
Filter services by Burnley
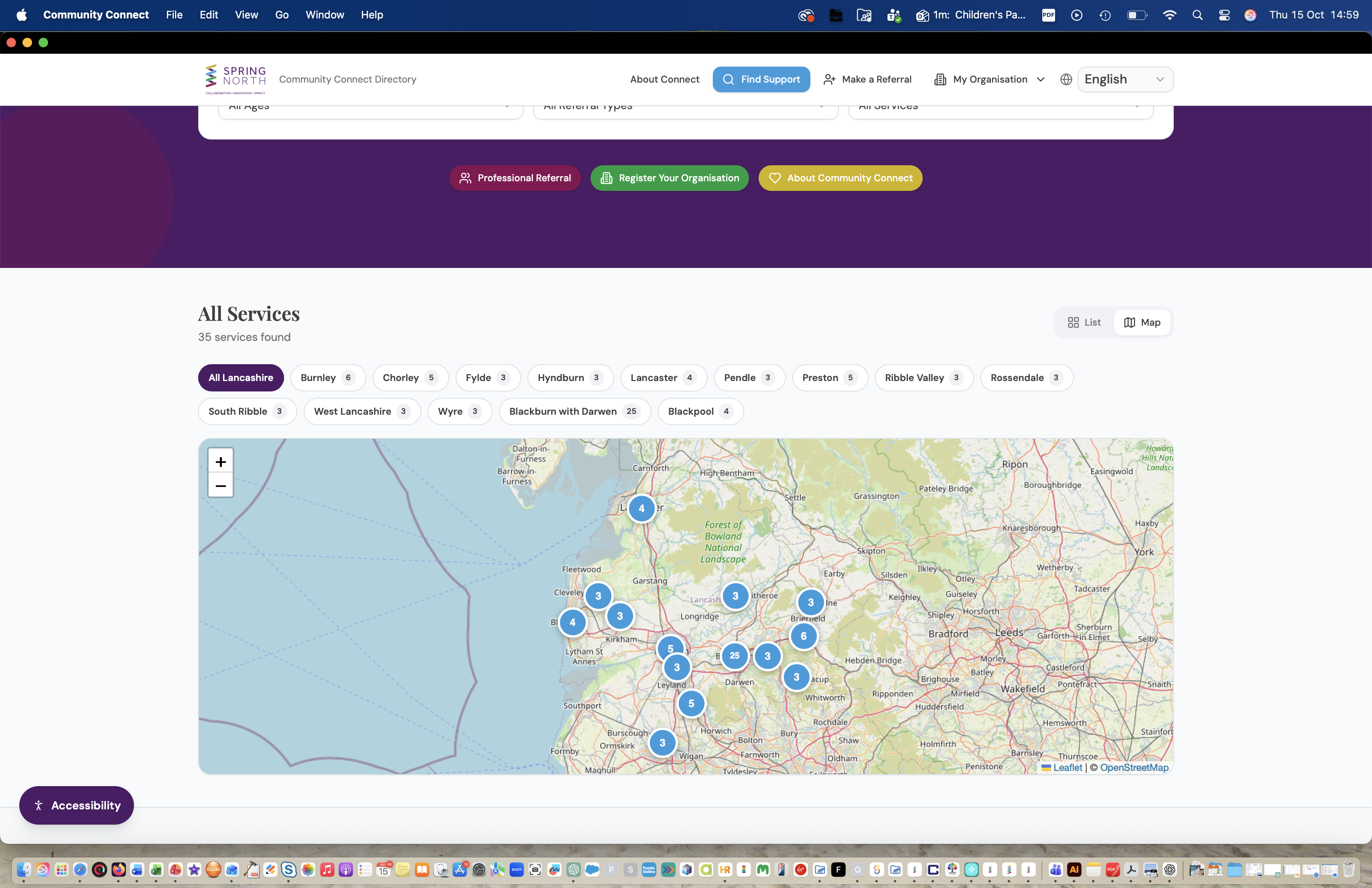tap(328, 378)
